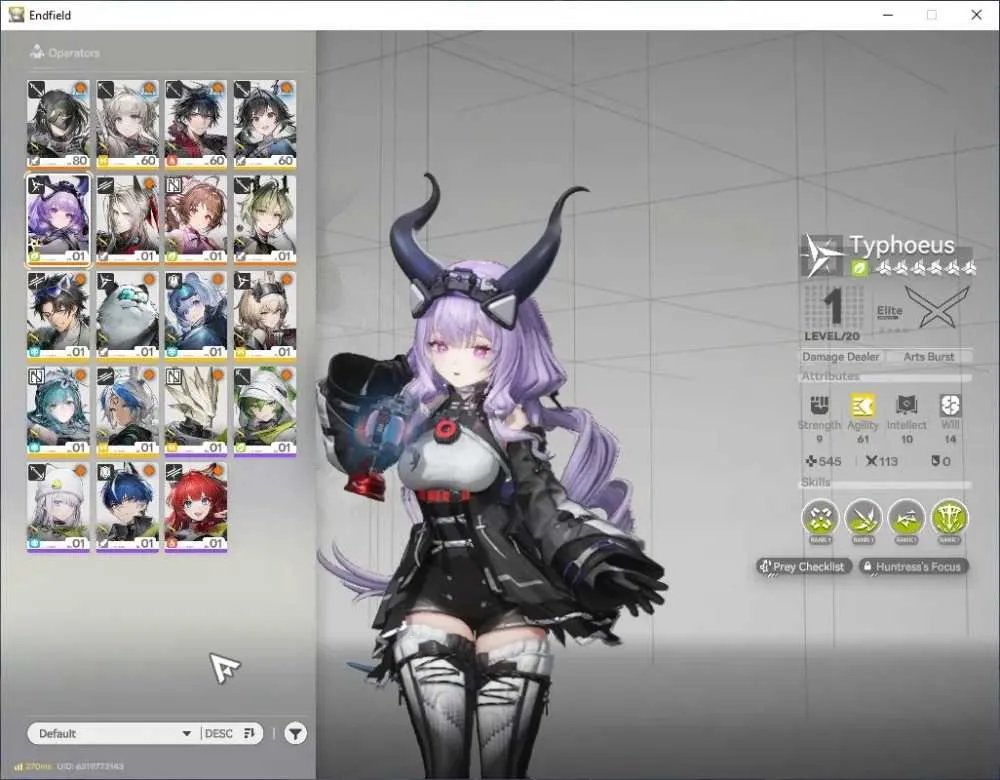
Task: Click the Intellect book attribute icon
Action: coord(906,404)
